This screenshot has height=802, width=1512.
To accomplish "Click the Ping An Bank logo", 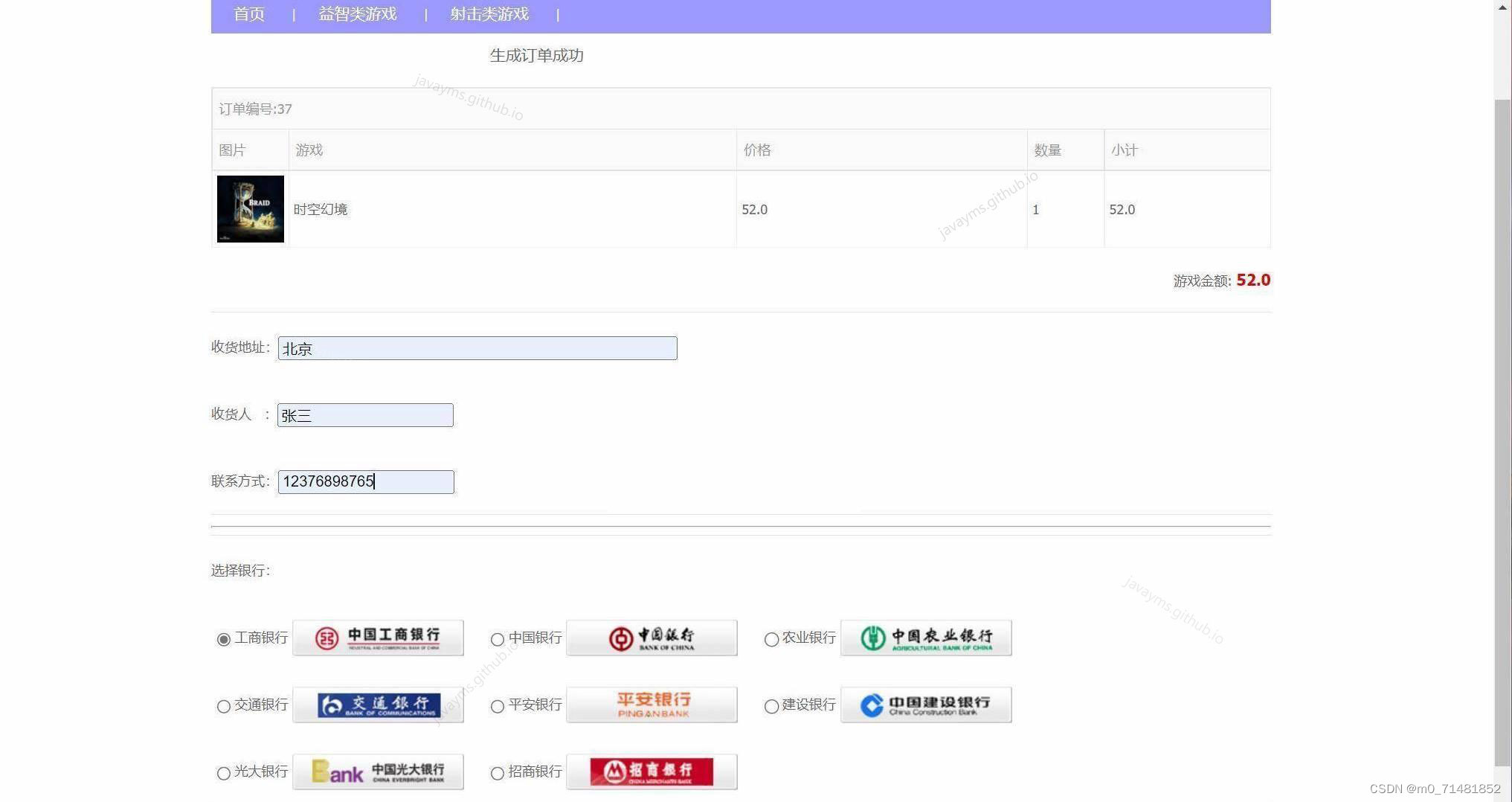I will click(652, 705).
